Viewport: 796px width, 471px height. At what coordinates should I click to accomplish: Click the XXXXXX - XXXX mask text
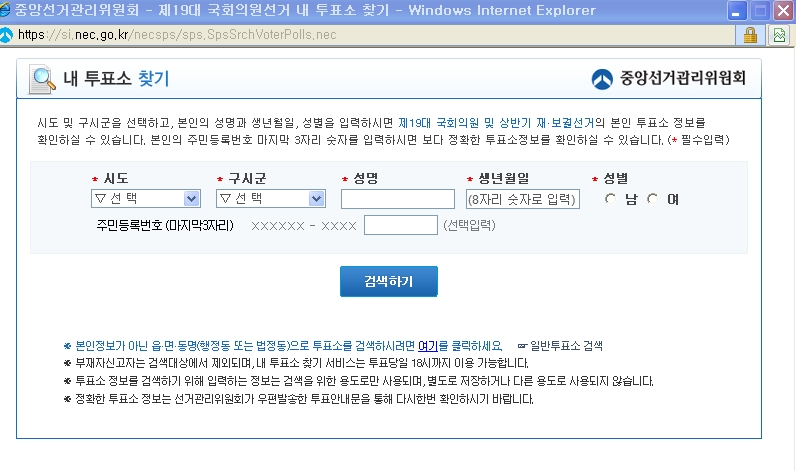point(304,226)
